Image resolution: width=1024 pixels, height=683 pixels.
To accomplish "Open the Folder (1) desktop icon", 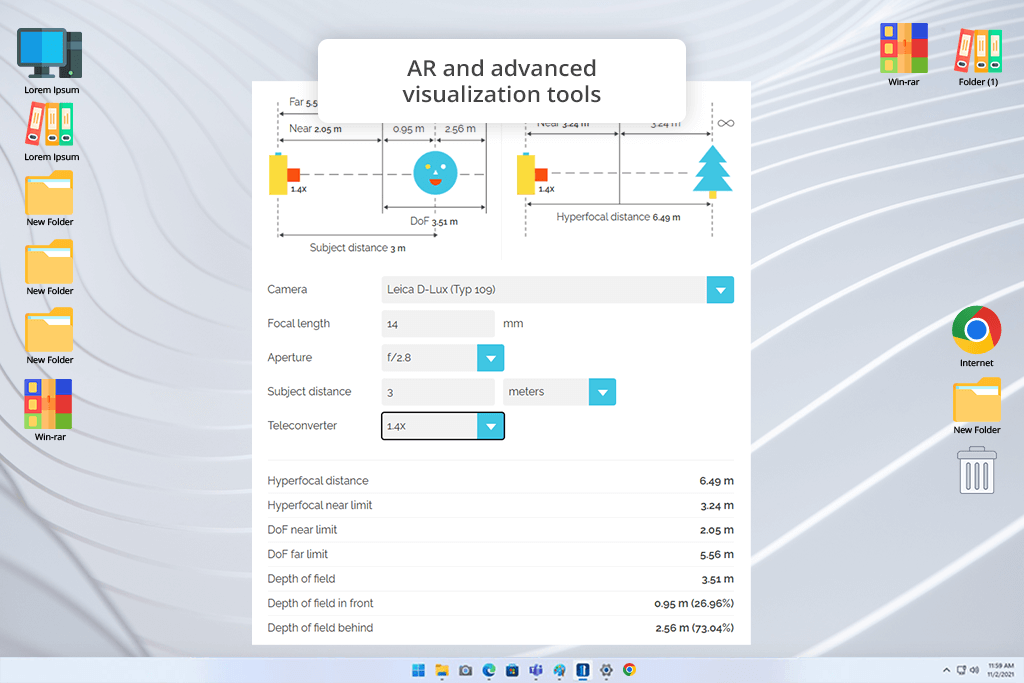I will coord(978,57).
